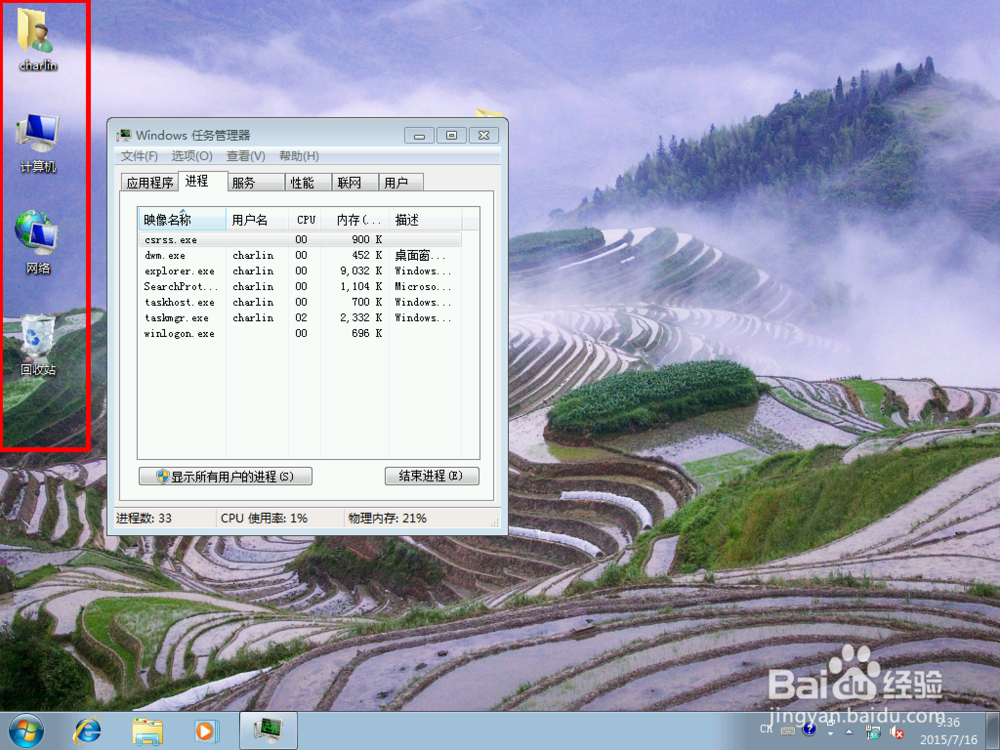Screen dimensions: 1000x750
Task: Switch to the 应用程序 tab
Action: point(150,182)
